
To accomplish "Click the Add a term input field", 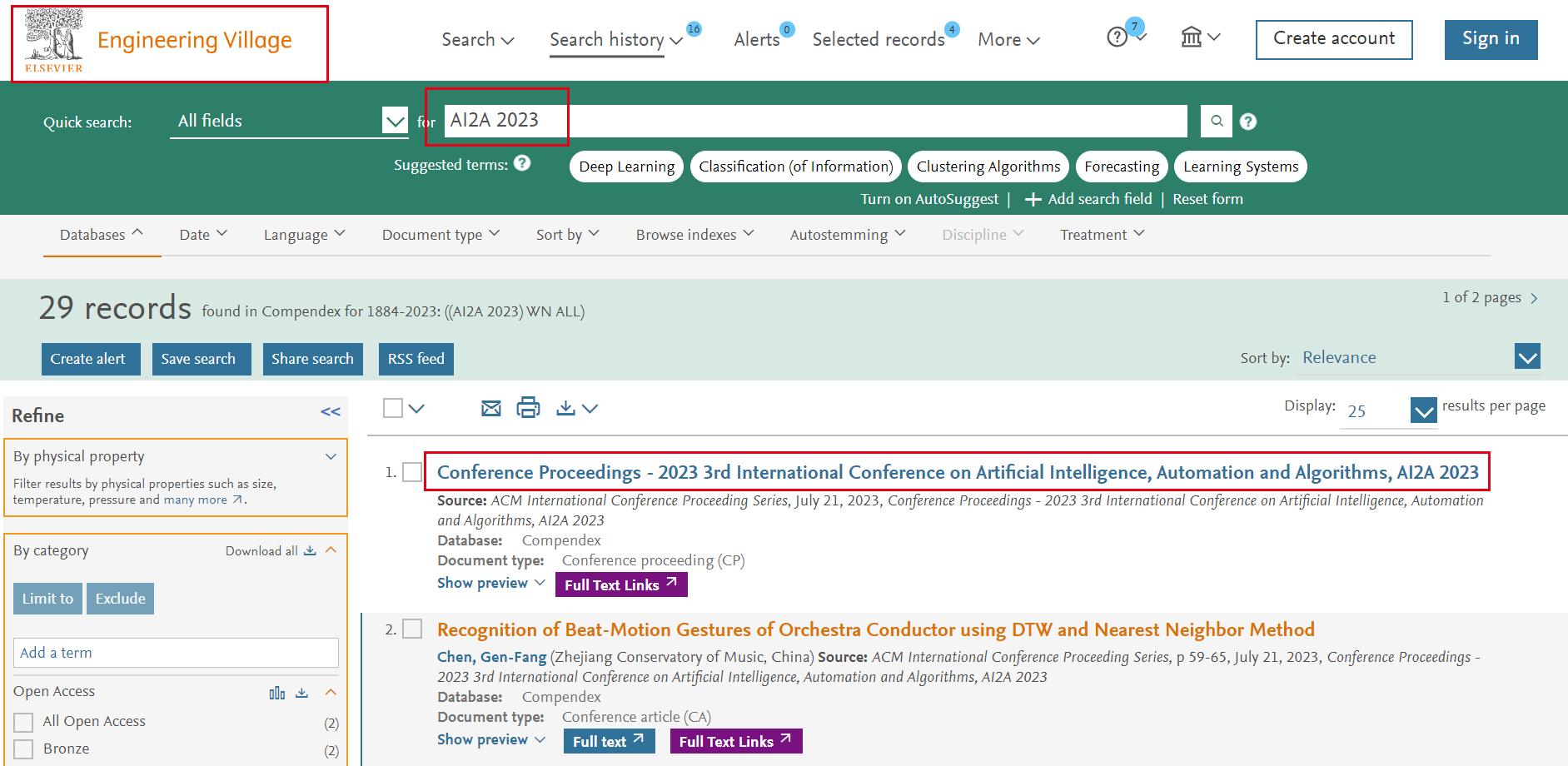I will tap(176, 653).
